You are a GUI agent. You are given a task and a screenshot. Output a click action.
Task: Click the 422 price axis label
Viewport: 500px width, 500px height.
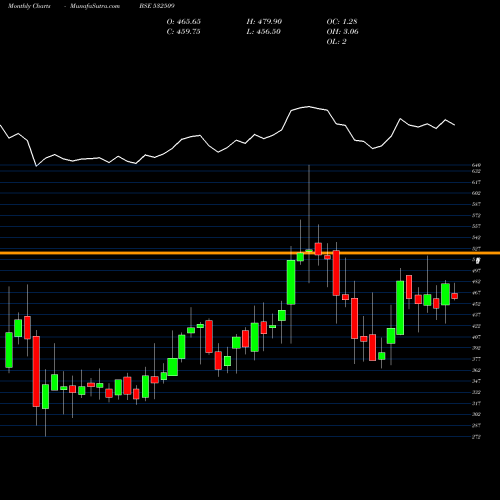476,326
